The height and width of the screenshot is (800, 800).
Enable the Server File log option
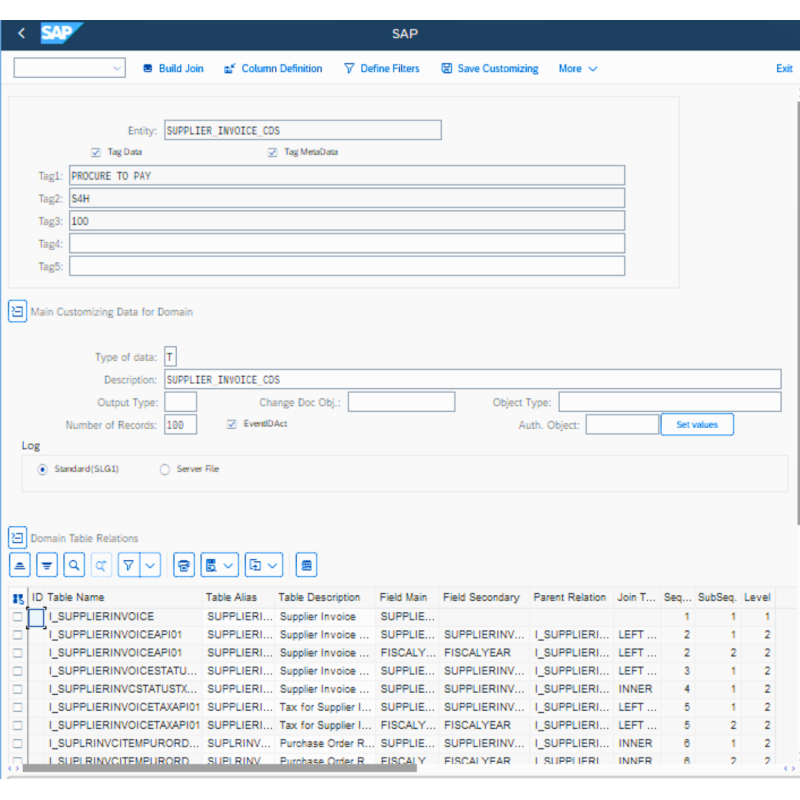(163, 469)
